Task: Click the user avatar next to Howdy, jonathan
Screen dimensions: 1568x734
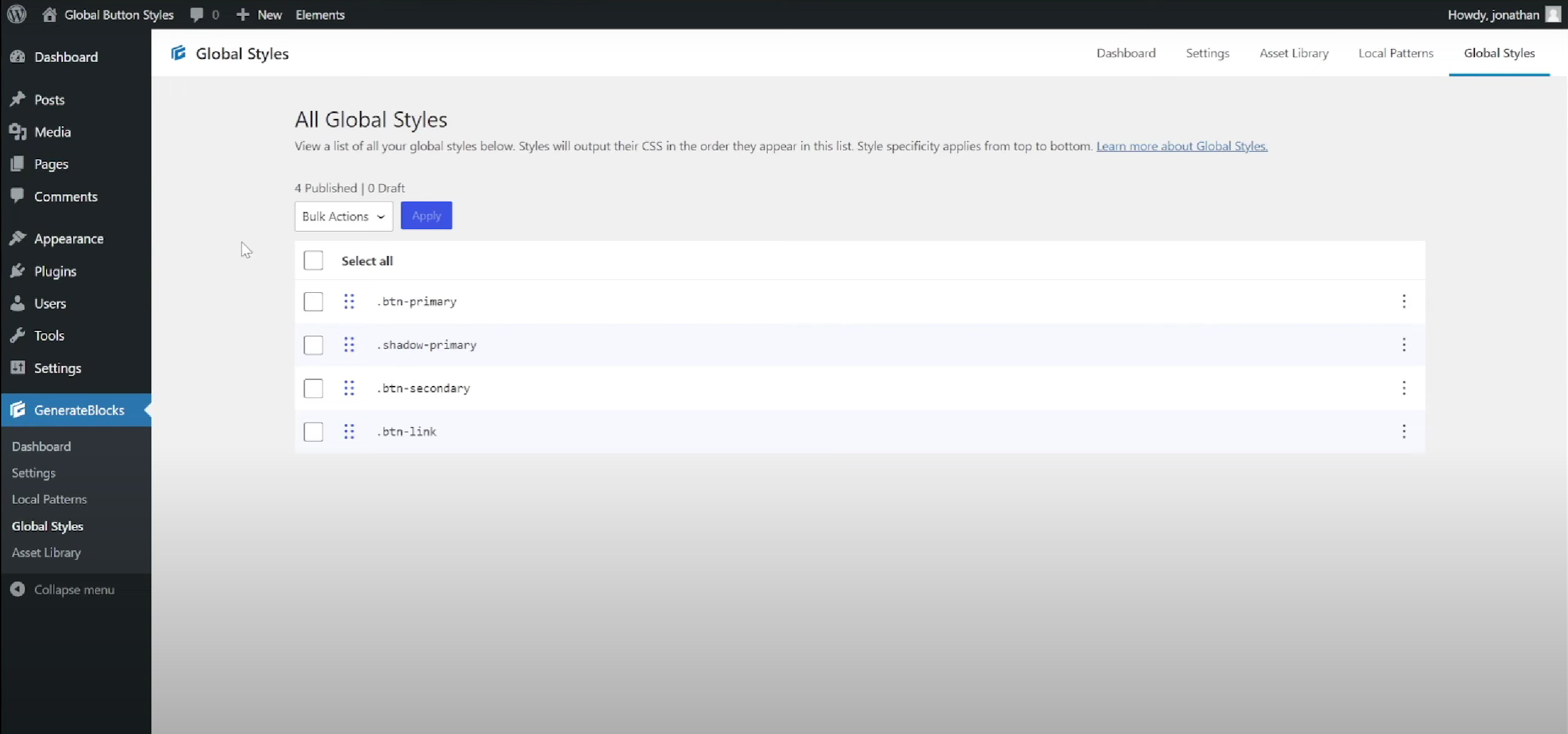Action: point(1552,15)
